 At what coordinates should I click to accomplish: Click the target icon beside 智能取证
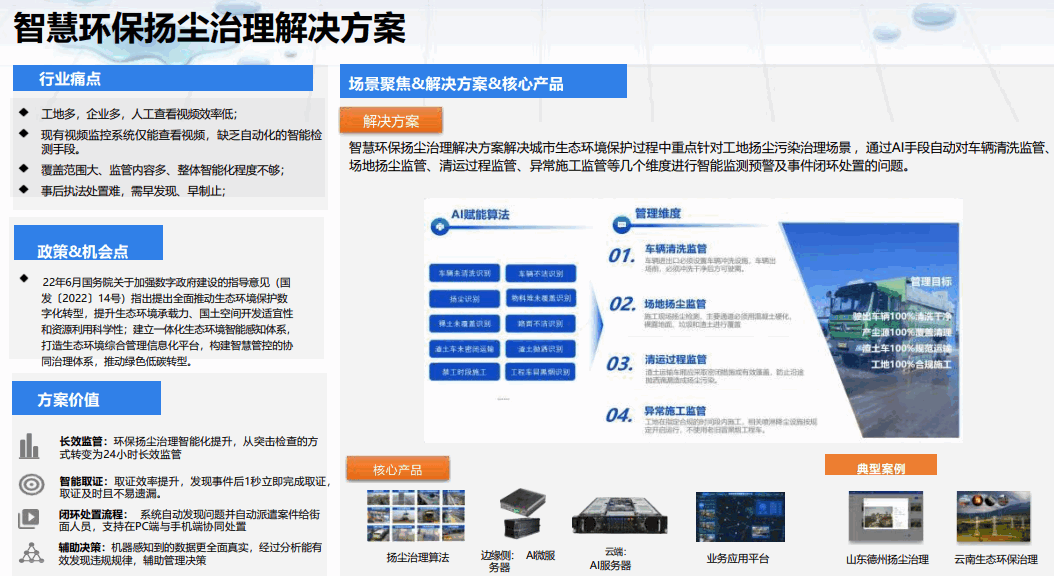(31, 485)
